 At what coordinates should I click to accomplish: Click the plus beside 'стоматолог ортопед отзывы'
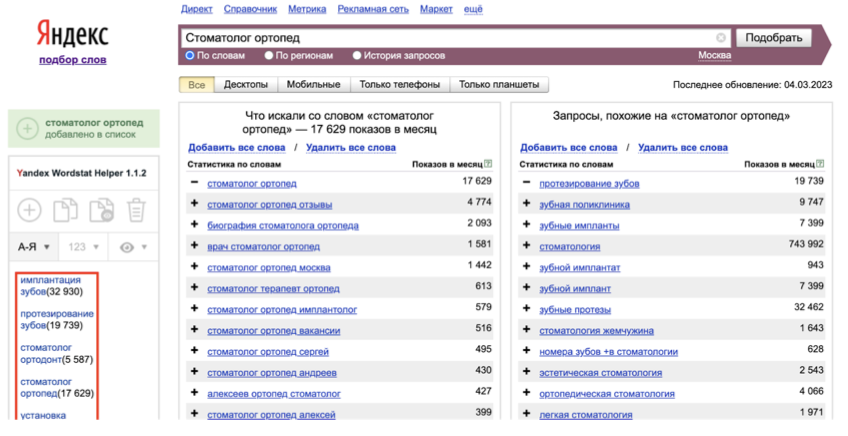[x=195, y=203]
